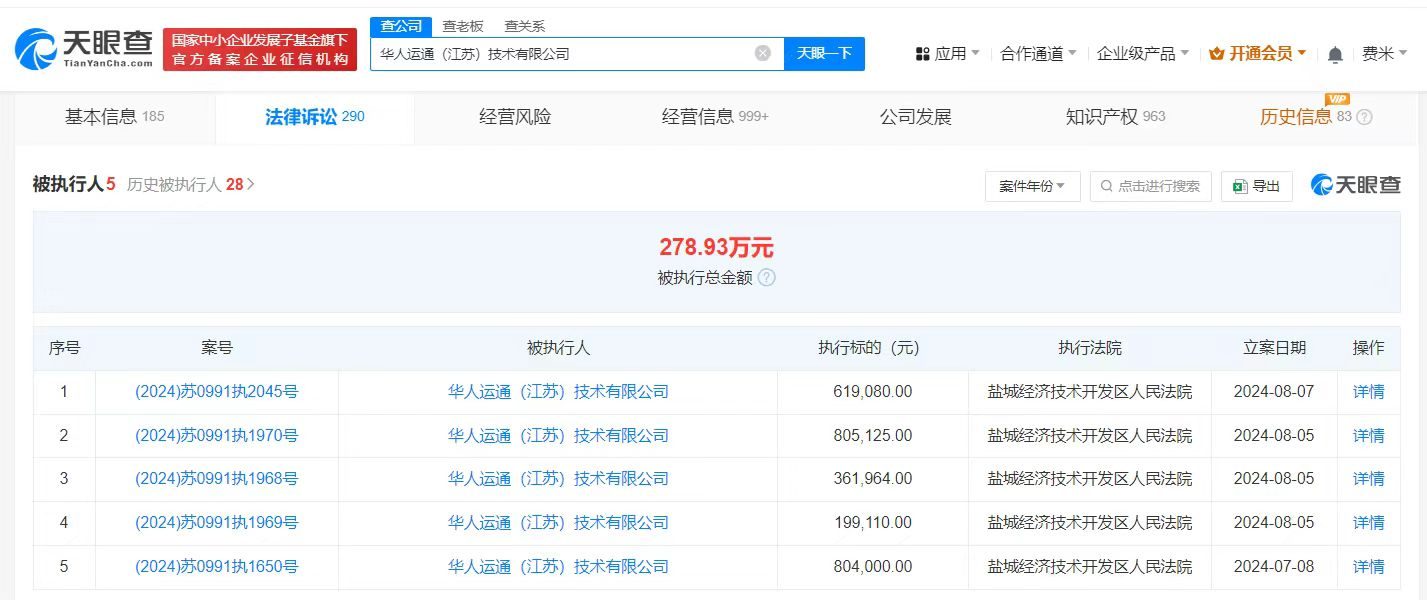Open the 应用 apps grid menu

coord(945,54)
